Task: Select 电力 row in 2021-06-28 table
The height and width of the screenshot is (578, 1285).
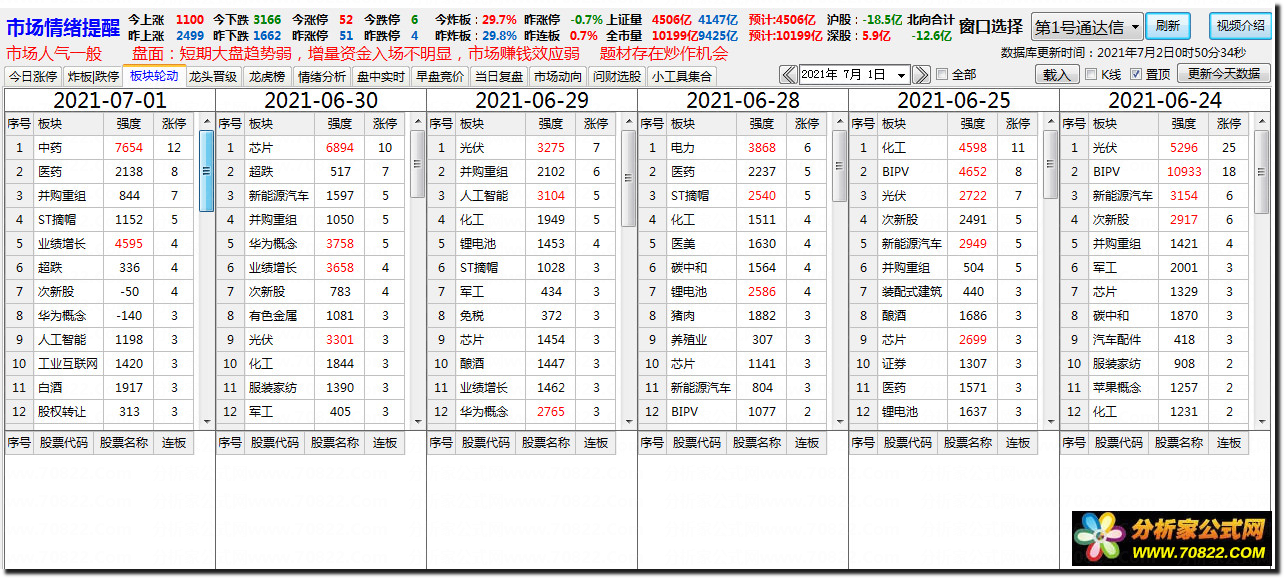Action: (733, 147)
